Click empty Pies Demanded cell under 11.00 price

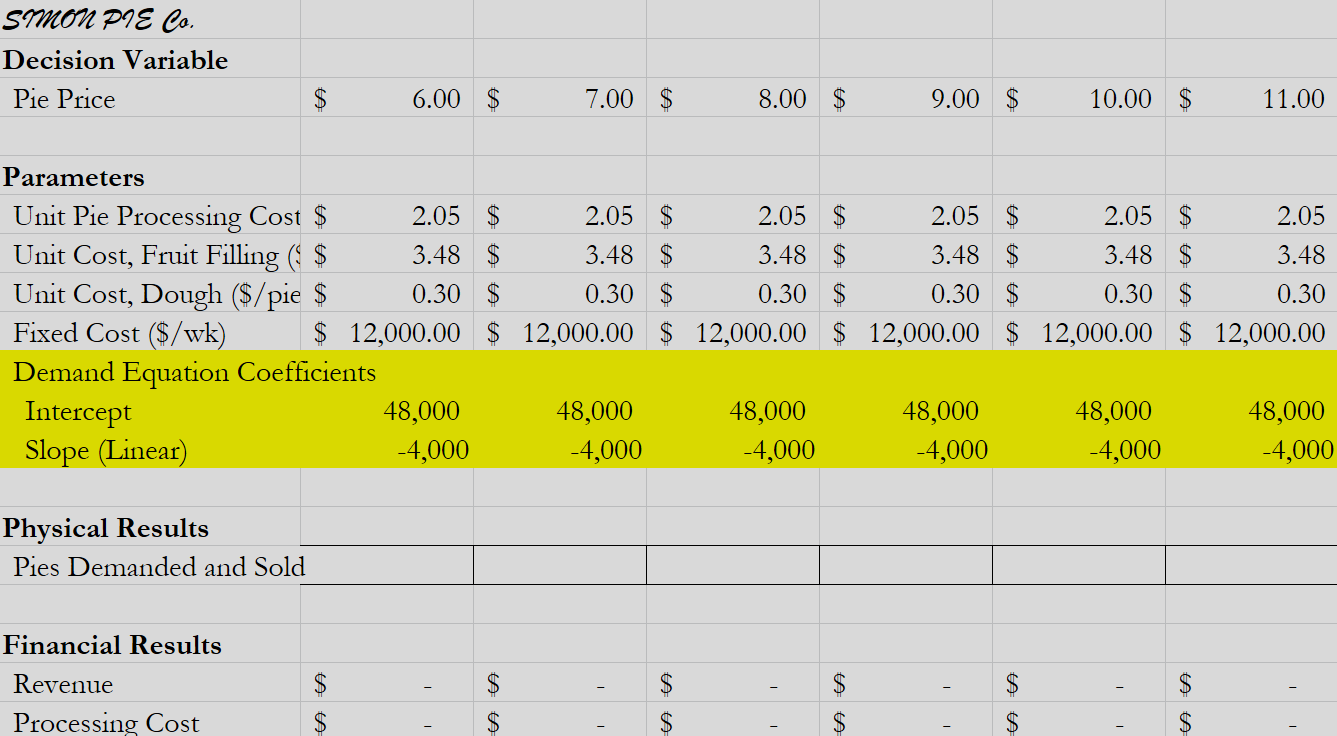(x=1251, y=565)
